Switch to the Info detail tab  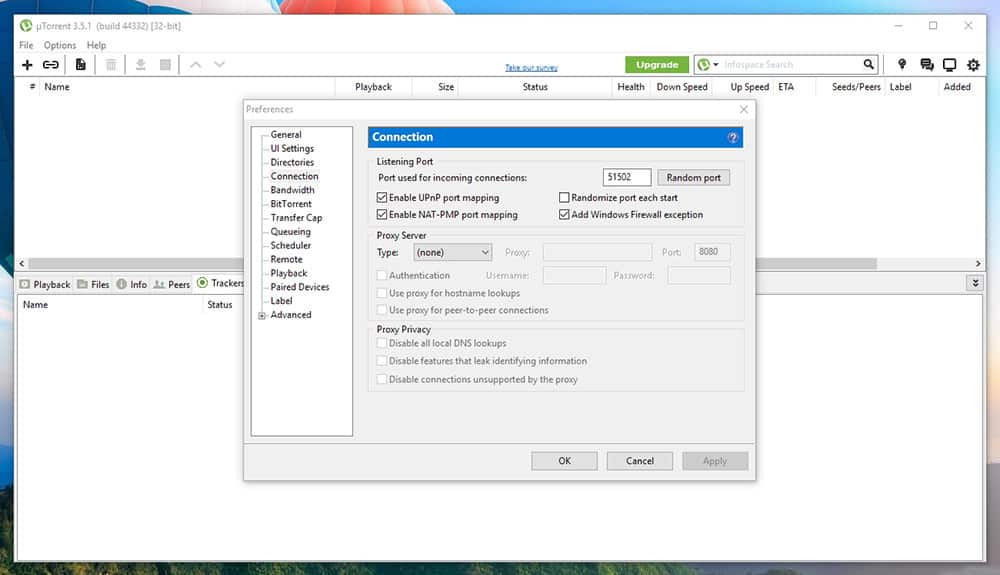click(x=131, y=284)
